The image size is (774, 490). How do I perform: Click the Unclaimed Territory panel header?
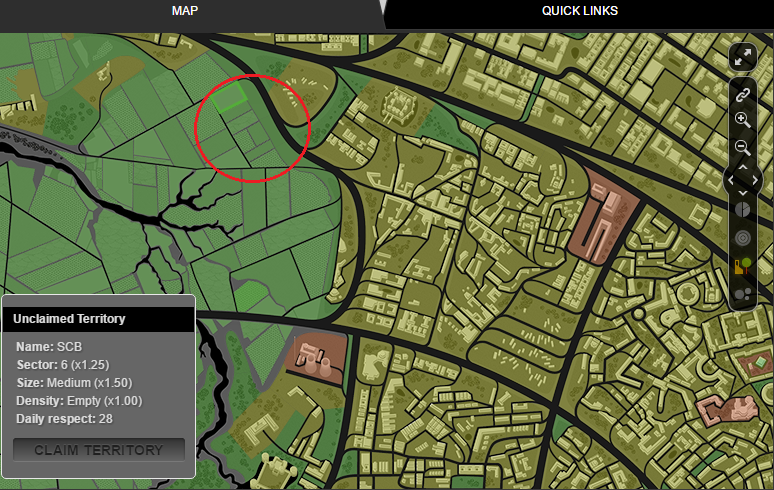[x=99, y=319]
